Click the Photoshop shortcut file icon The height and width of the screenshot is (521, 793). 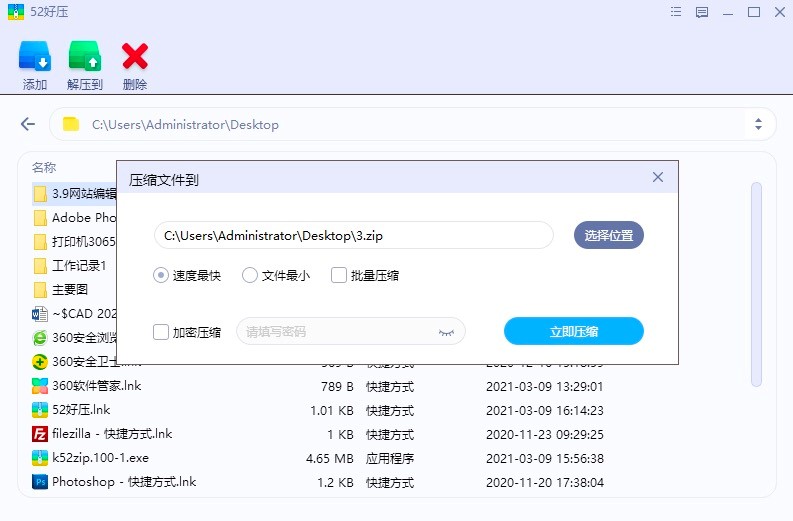[40, 482]
